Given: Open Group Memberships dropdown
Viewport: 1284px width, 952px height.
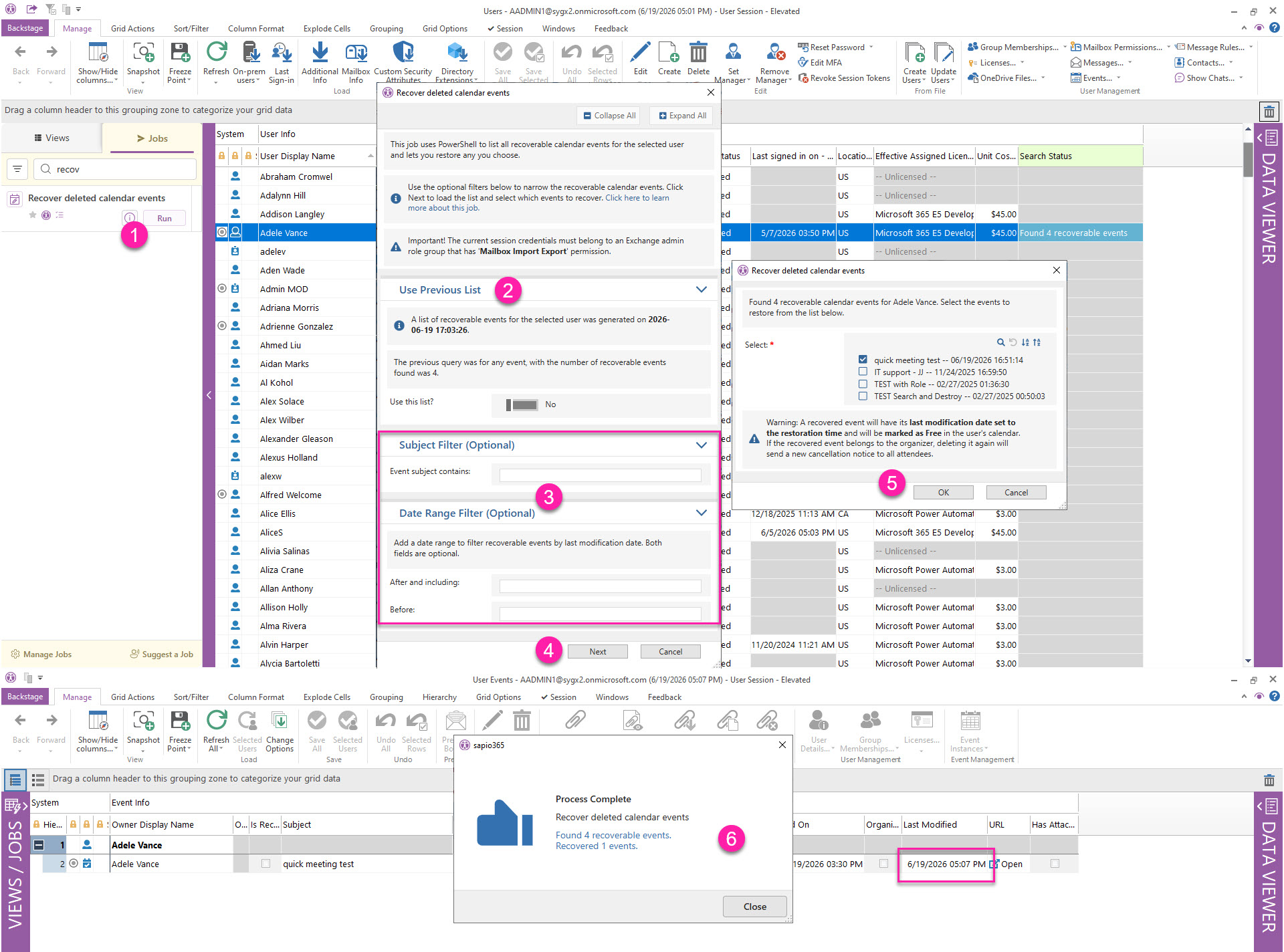Looking at the screenshot, I should click(1016, 47).
